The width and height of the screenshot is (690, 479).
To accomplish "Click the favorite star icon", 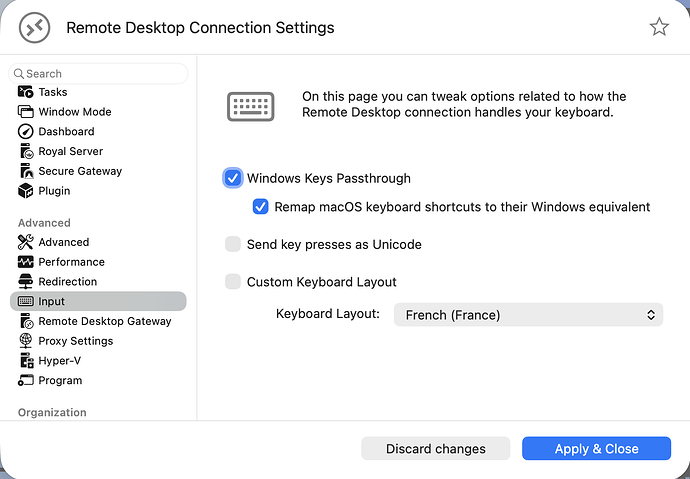I will point(659,27).
